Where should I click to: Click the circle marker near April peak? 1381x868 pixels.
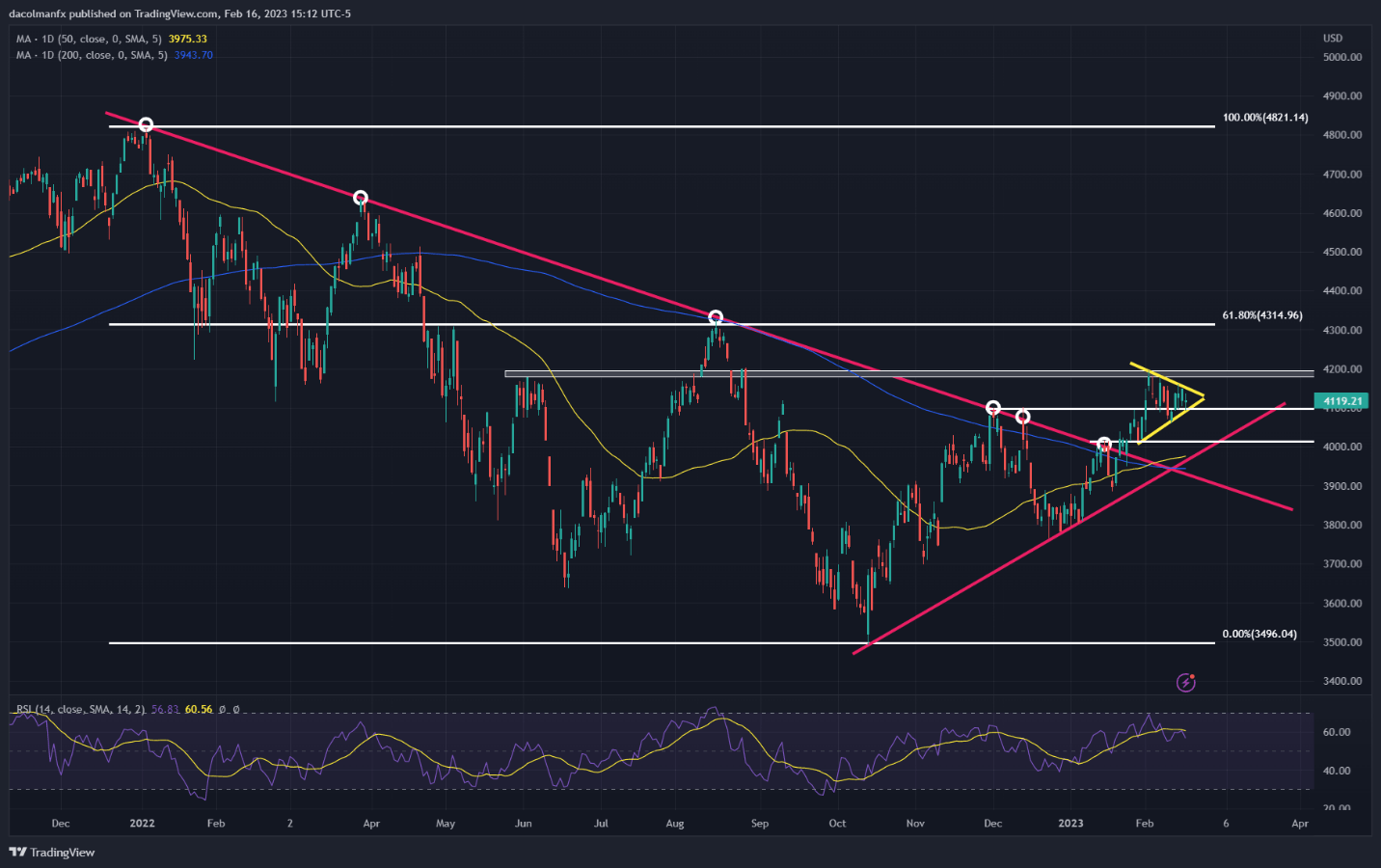tap(361, 199)
